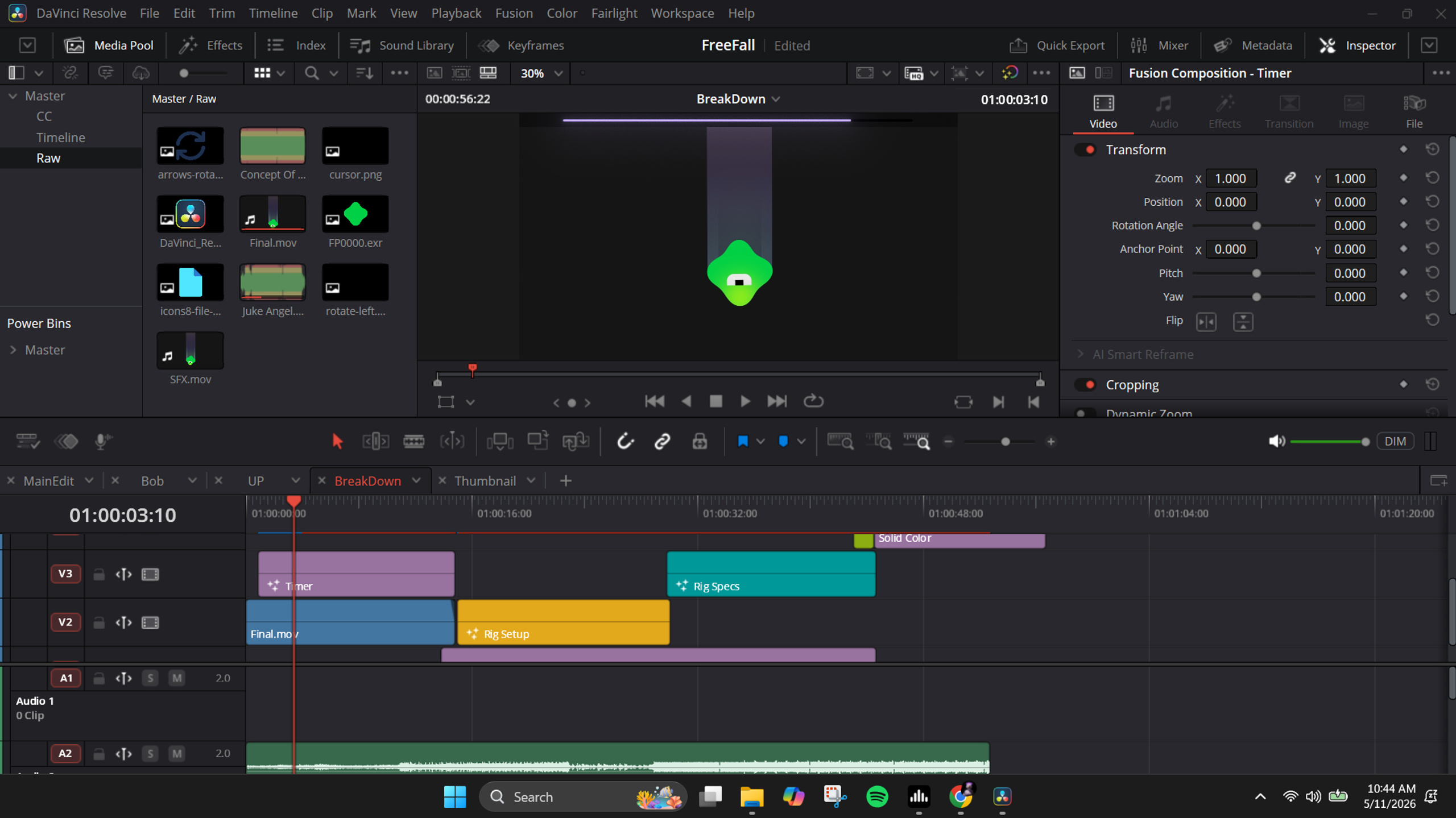Viewport: 1456px width, 818px height.
Task: Click Flip horizontal icon in Inspector
Action: 1206,322
